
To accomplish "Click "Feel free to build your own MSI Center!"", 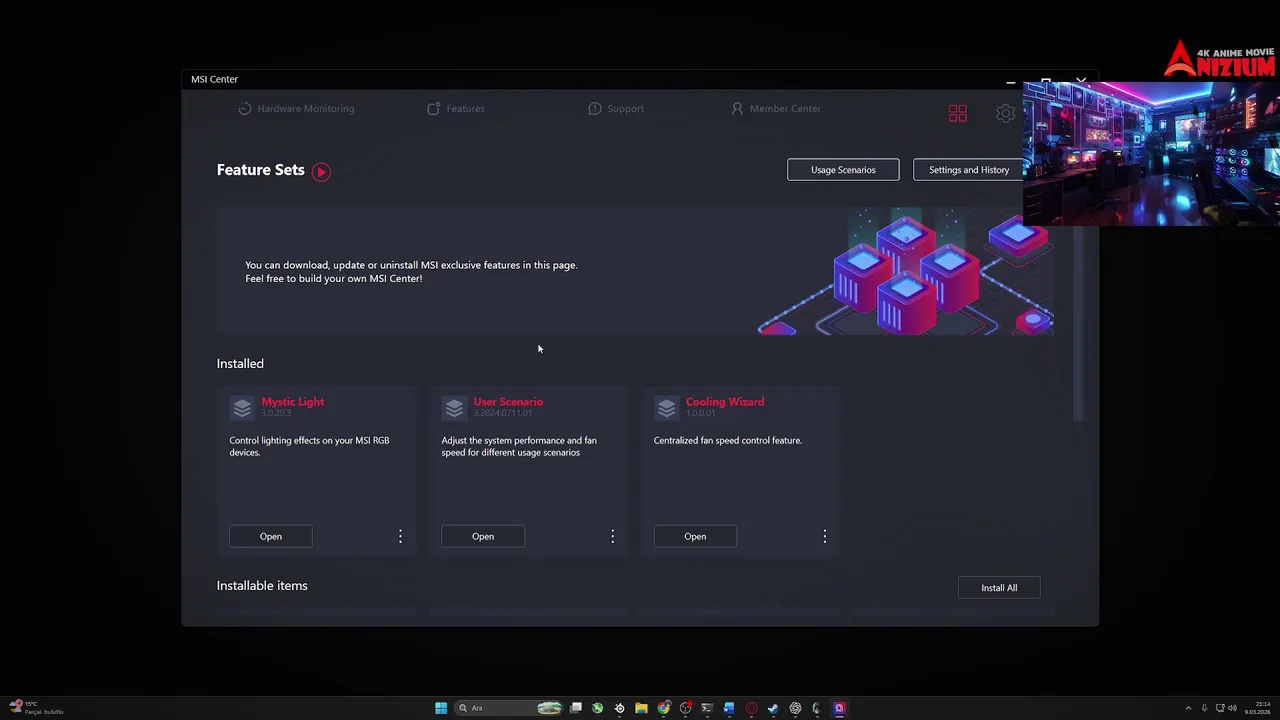I will [334, 279].
